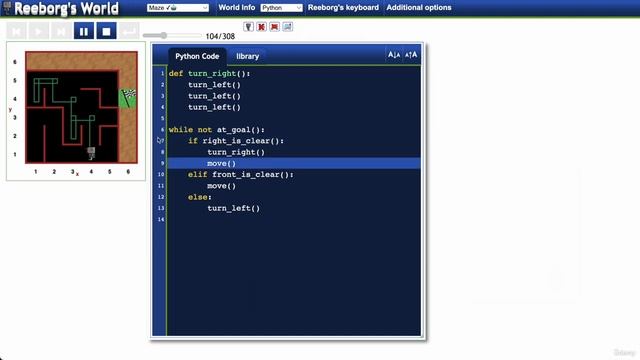The width and height of the screenshot is (640, 360).
Task: Stop program execution with the stop button
Action: 106,31
